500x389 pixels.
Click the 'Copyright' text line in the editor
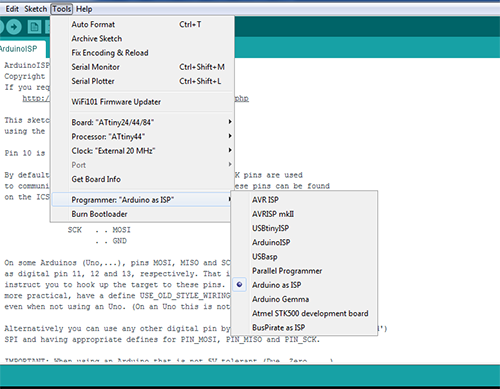tap(24, 76)
